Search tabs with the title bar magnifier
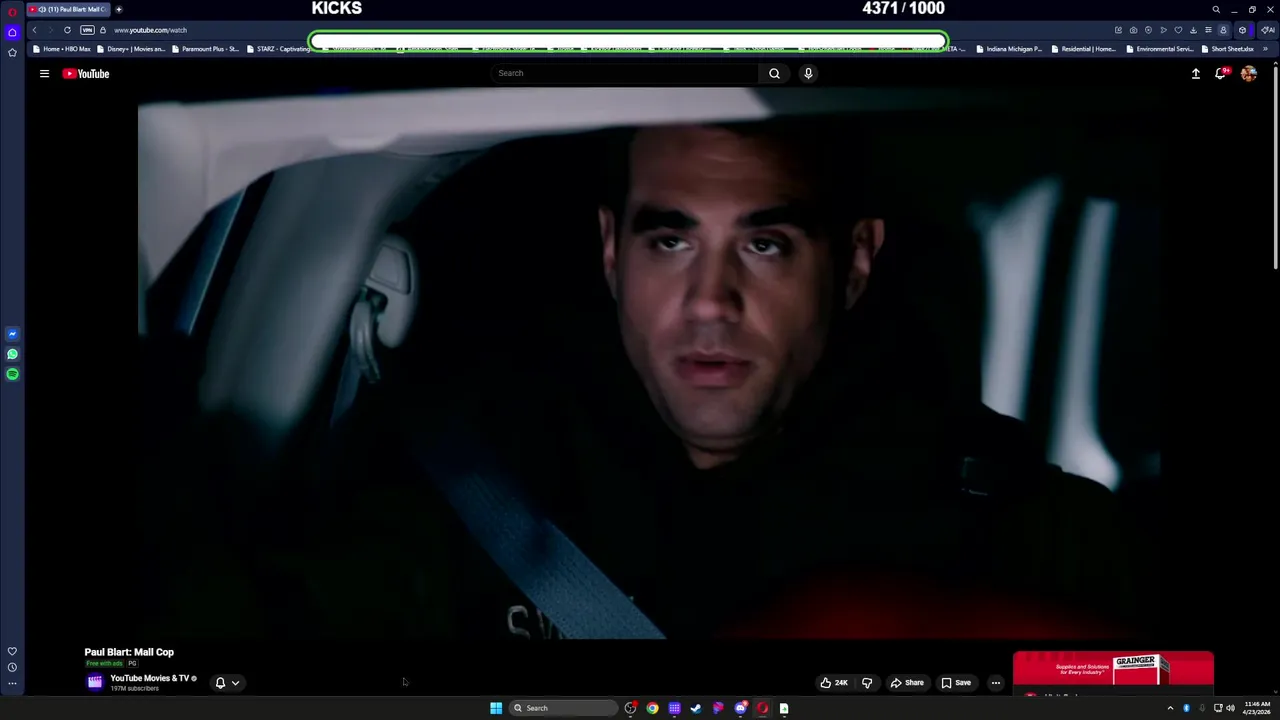 point(1216,9)
